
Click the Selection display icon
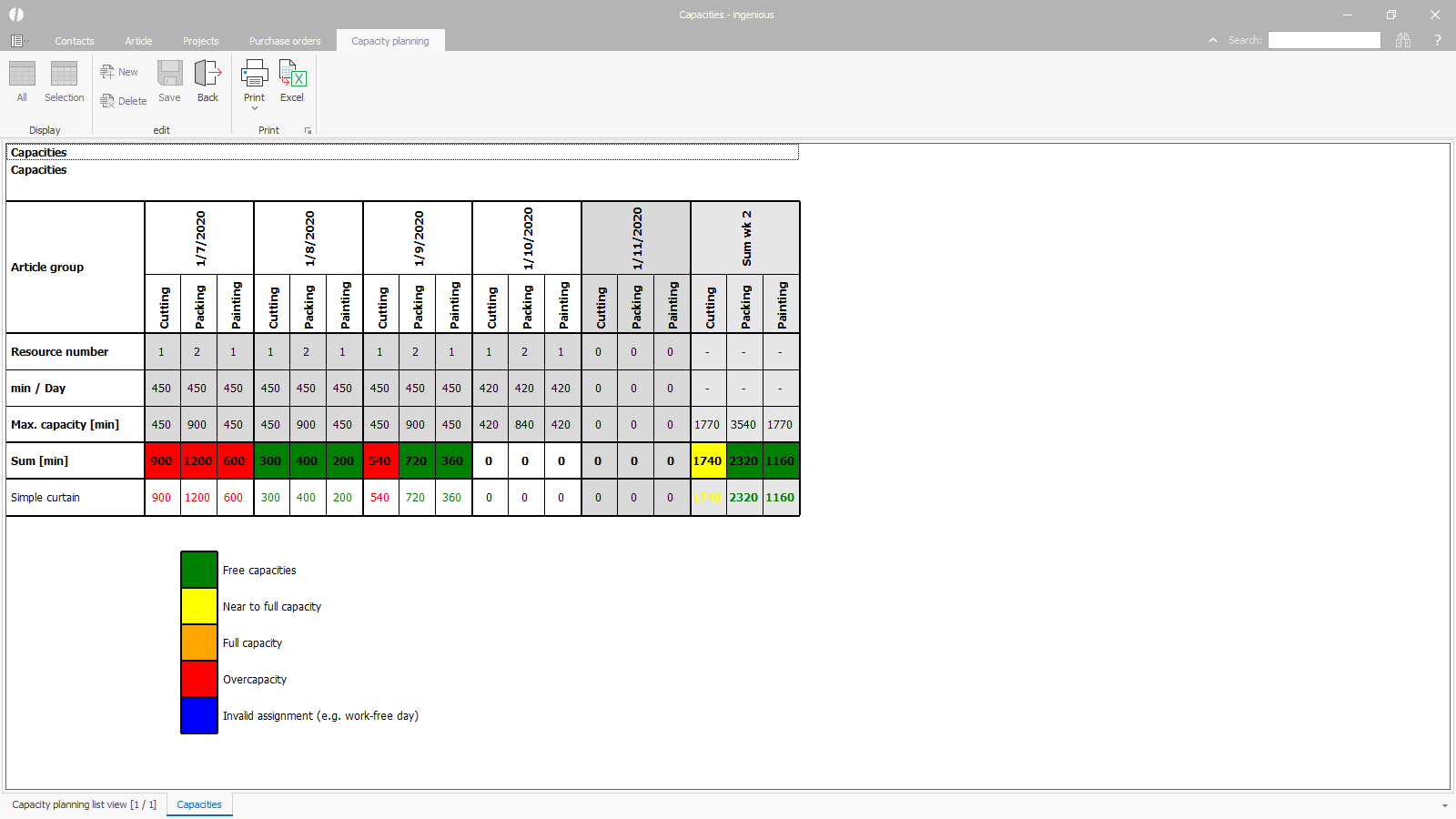[x=64, y=75]
